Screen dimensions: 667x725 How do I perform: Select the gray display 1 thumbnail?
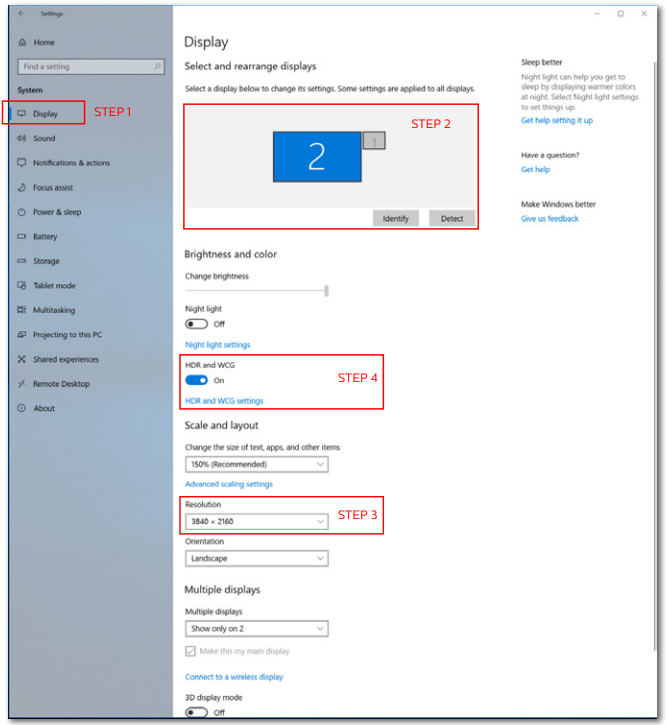pyautogui.click(x=374, y=141)
